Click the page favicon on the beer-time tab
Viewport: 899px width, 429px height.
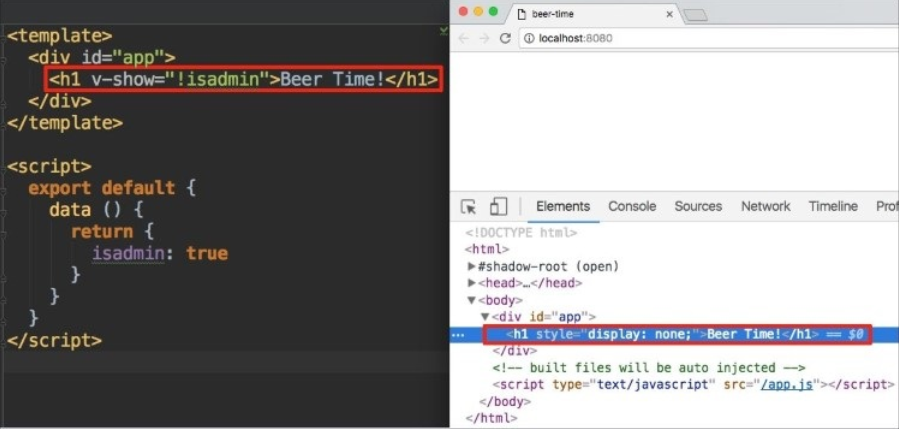(x=521, y=13)
